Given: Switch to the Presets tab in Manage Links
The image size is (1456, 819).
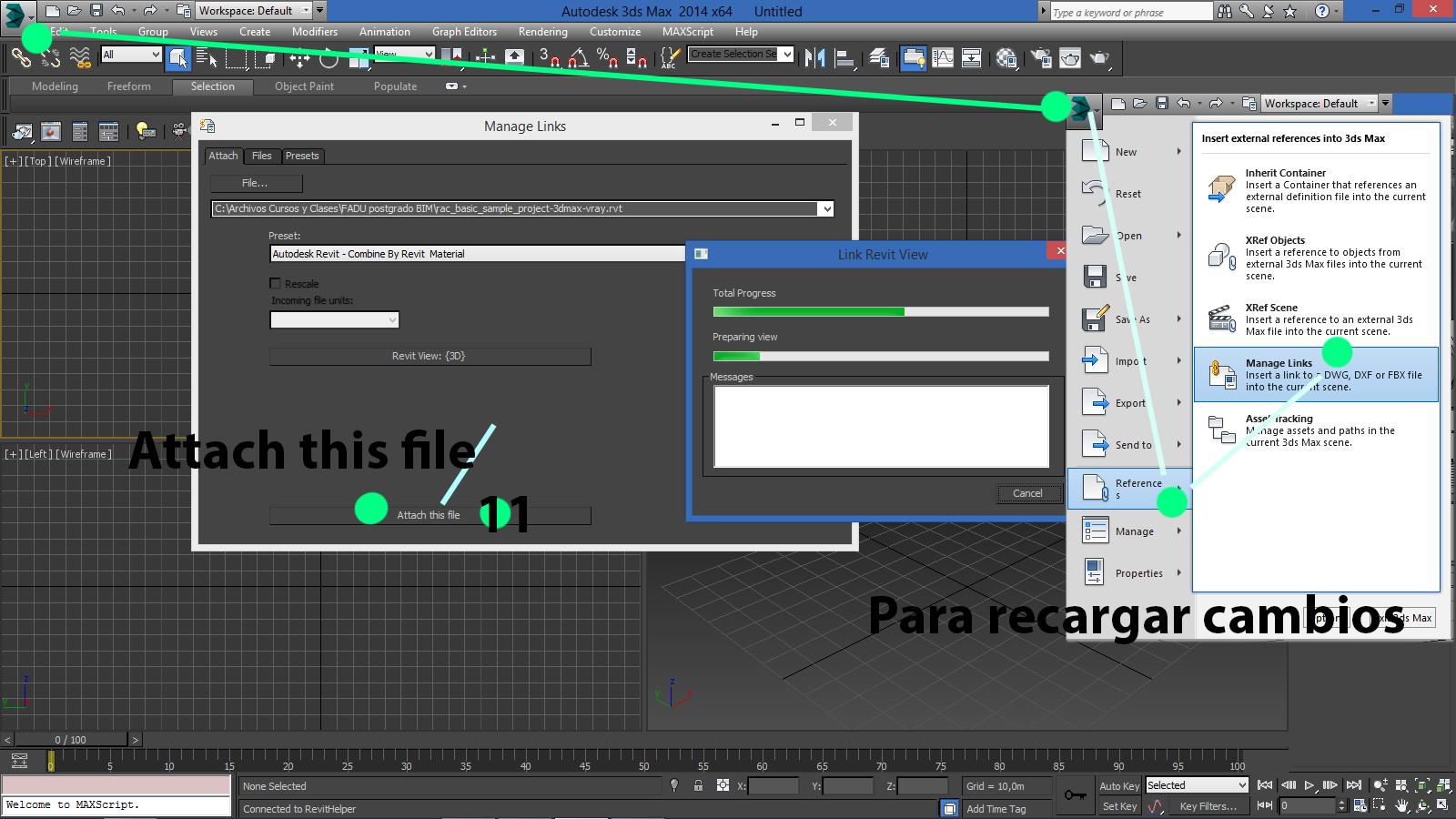Looking at the screenshot, I should (x=302, y=156).
